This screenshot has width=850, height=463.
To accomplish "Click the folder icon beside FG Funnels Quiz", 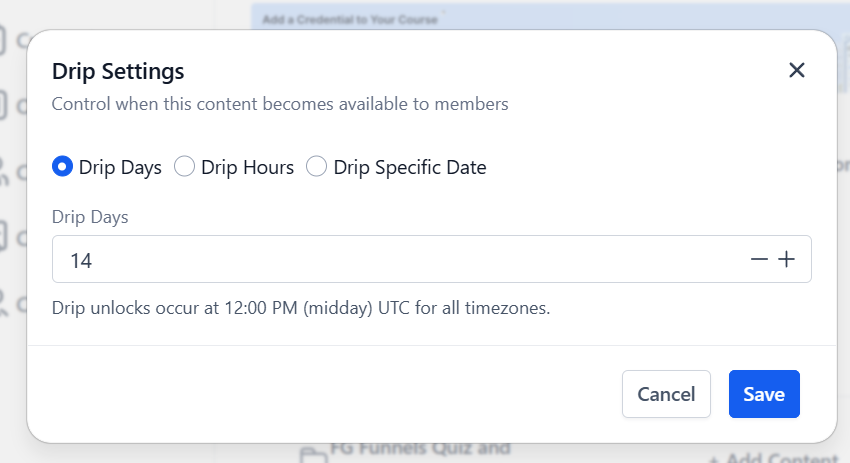I will pos(313,455).
